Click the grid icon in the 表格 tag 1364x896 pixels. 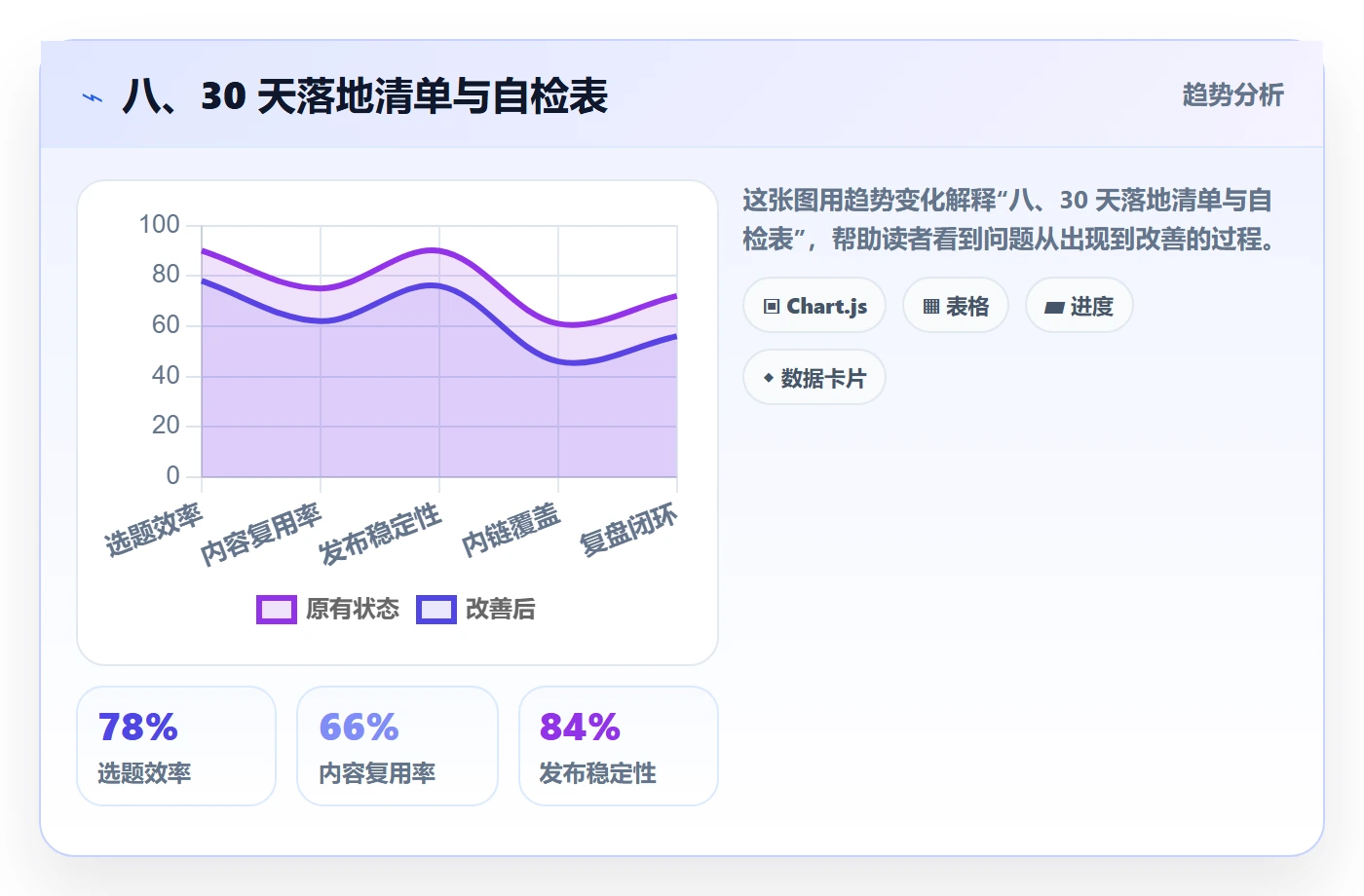[x=931, y=307]
